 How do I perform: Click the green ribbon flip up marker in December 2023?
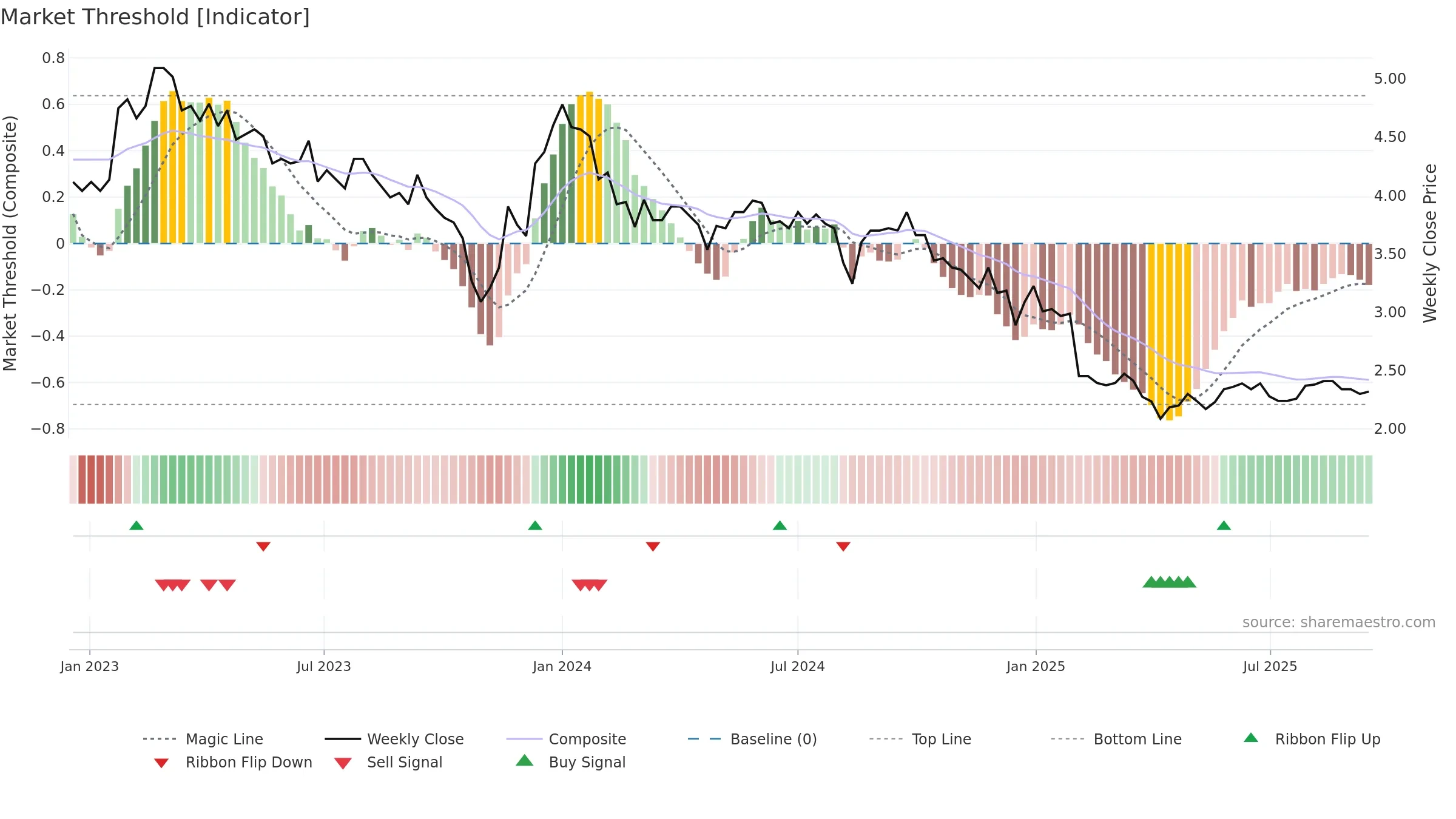point(535,525)
